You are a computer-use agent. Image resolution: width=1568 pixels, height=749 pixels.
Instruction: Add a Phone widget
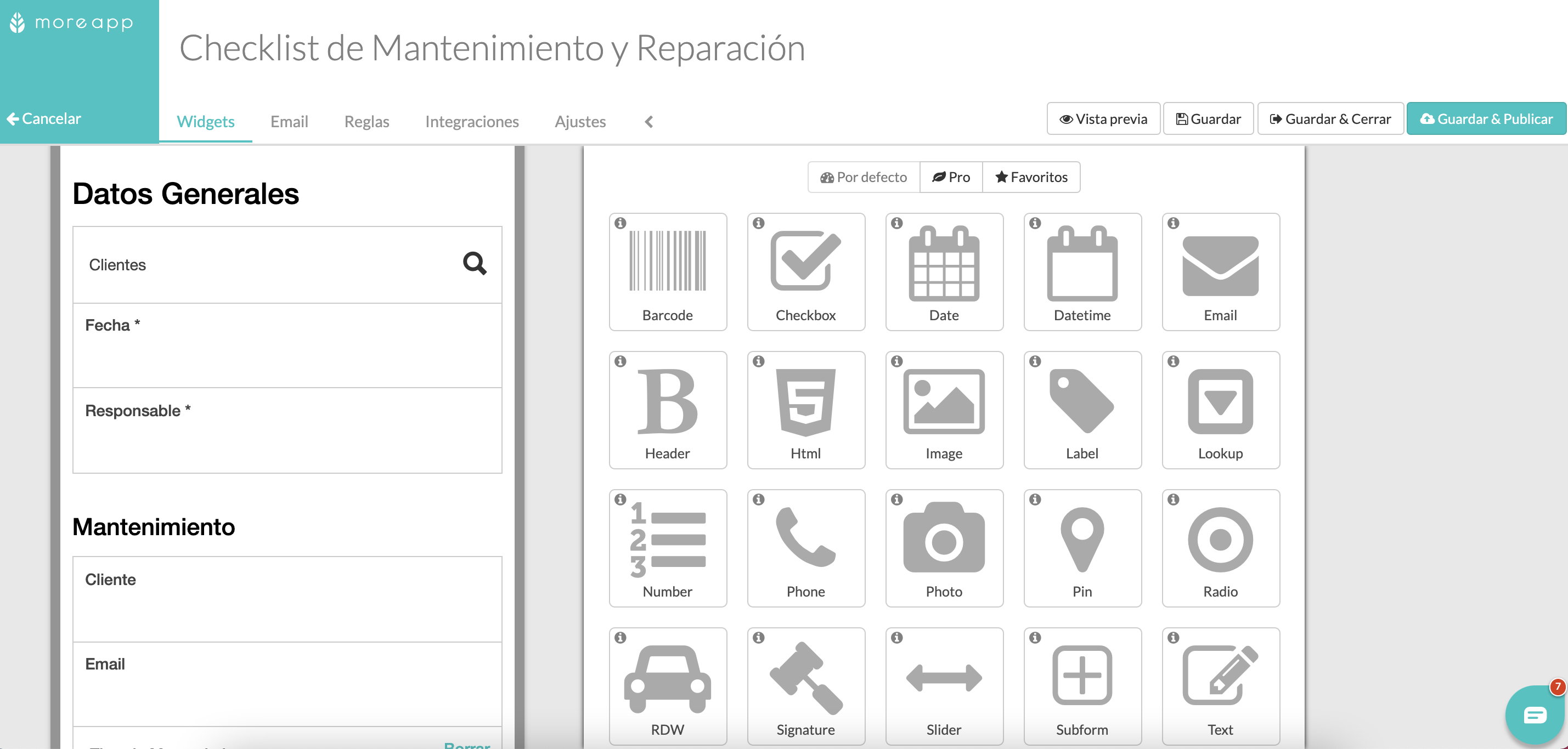click(806, 548)
